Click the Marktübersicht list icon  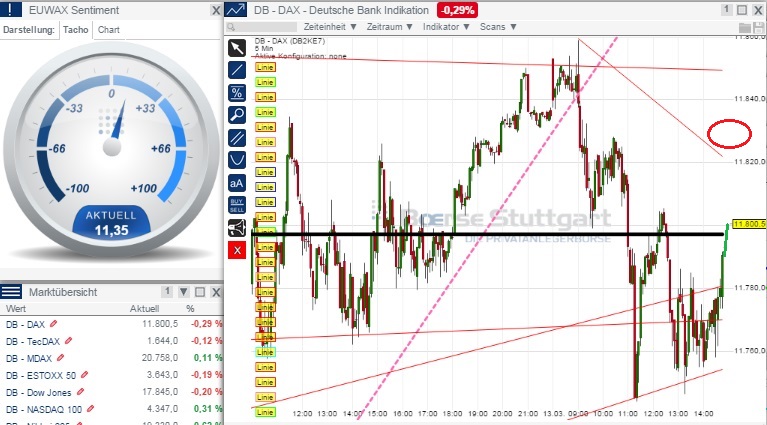(x=11, y=292)
